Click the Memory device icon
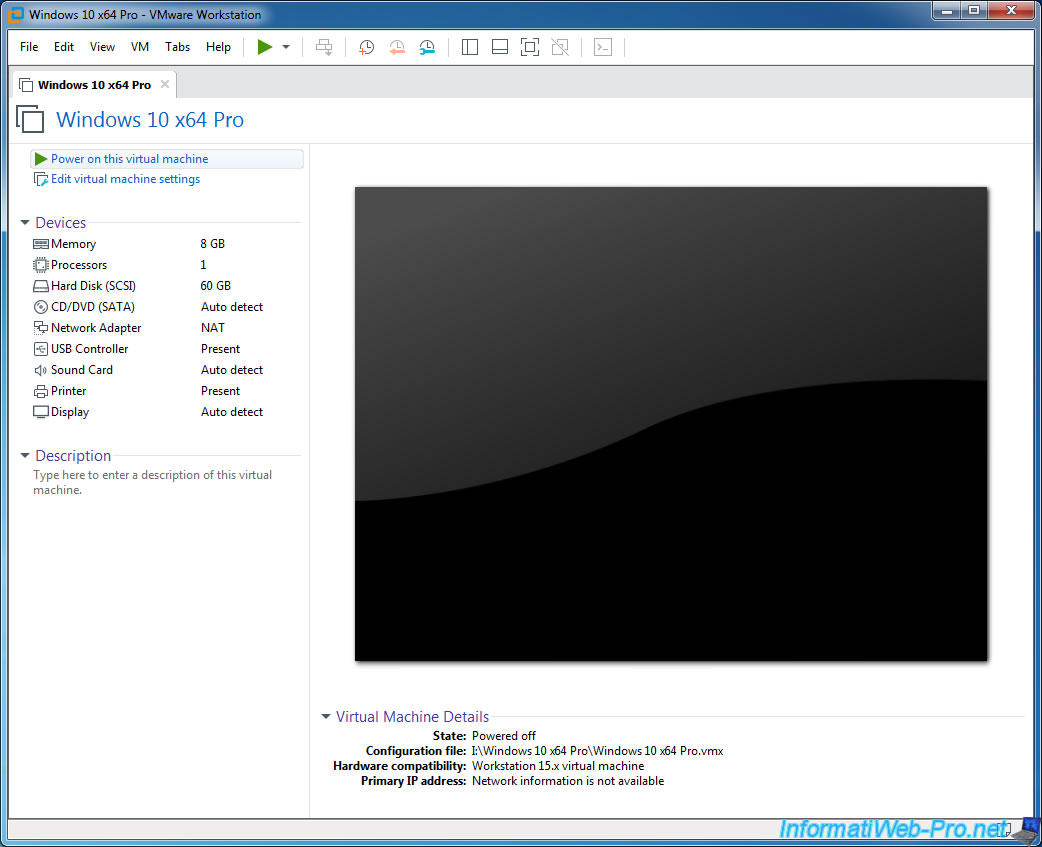 point(41,244)
